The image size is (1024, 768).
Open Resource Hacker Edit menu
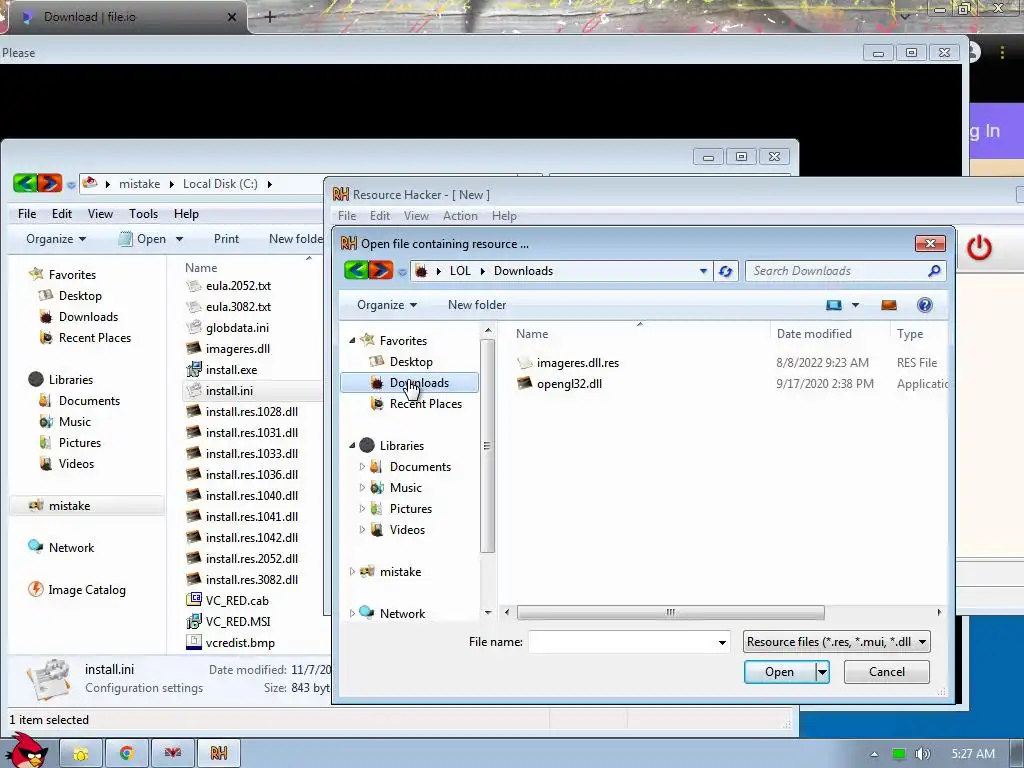379,216
